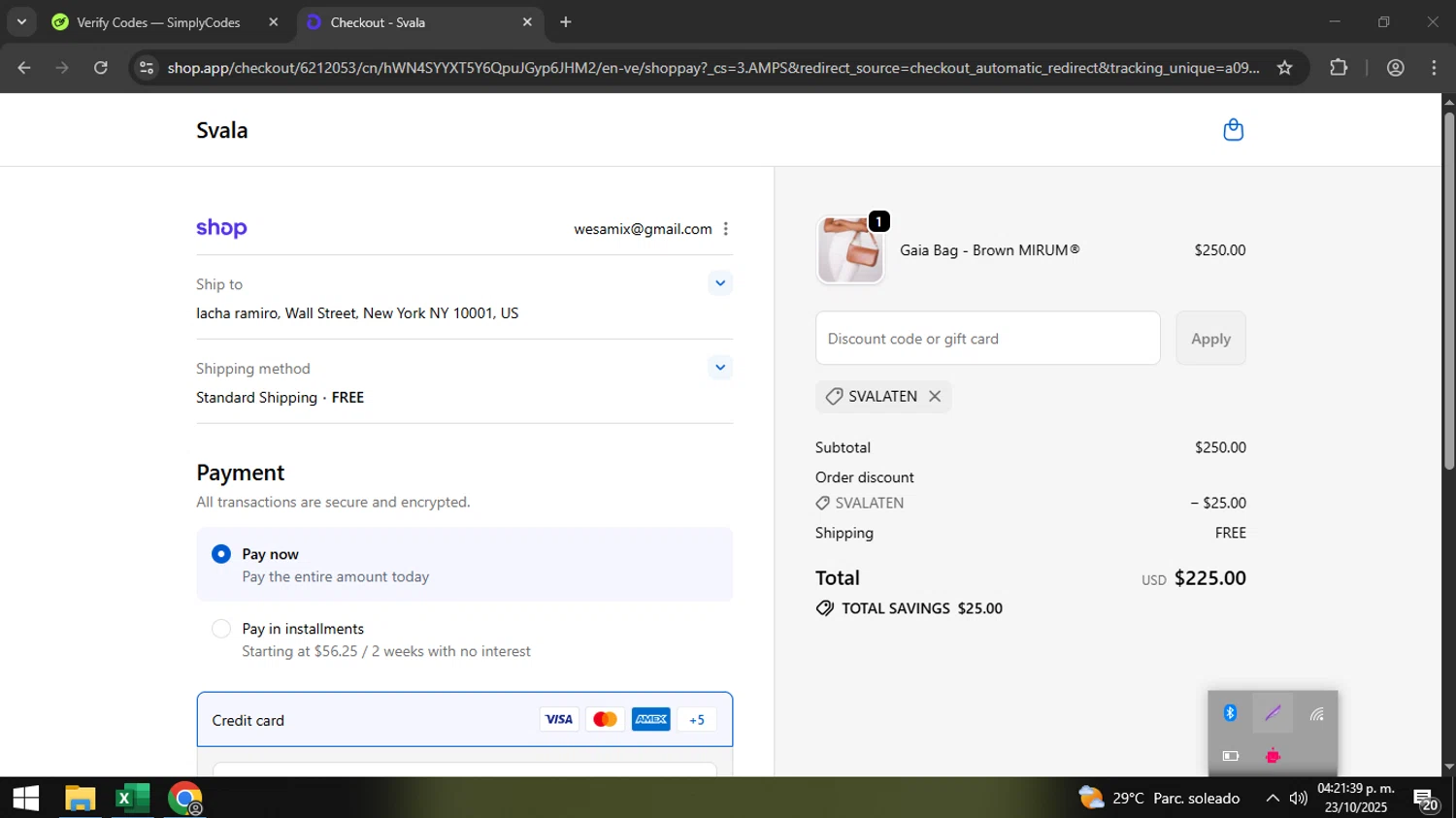
Task: View site information icon in address bar
Action: [x=147, y=68]
